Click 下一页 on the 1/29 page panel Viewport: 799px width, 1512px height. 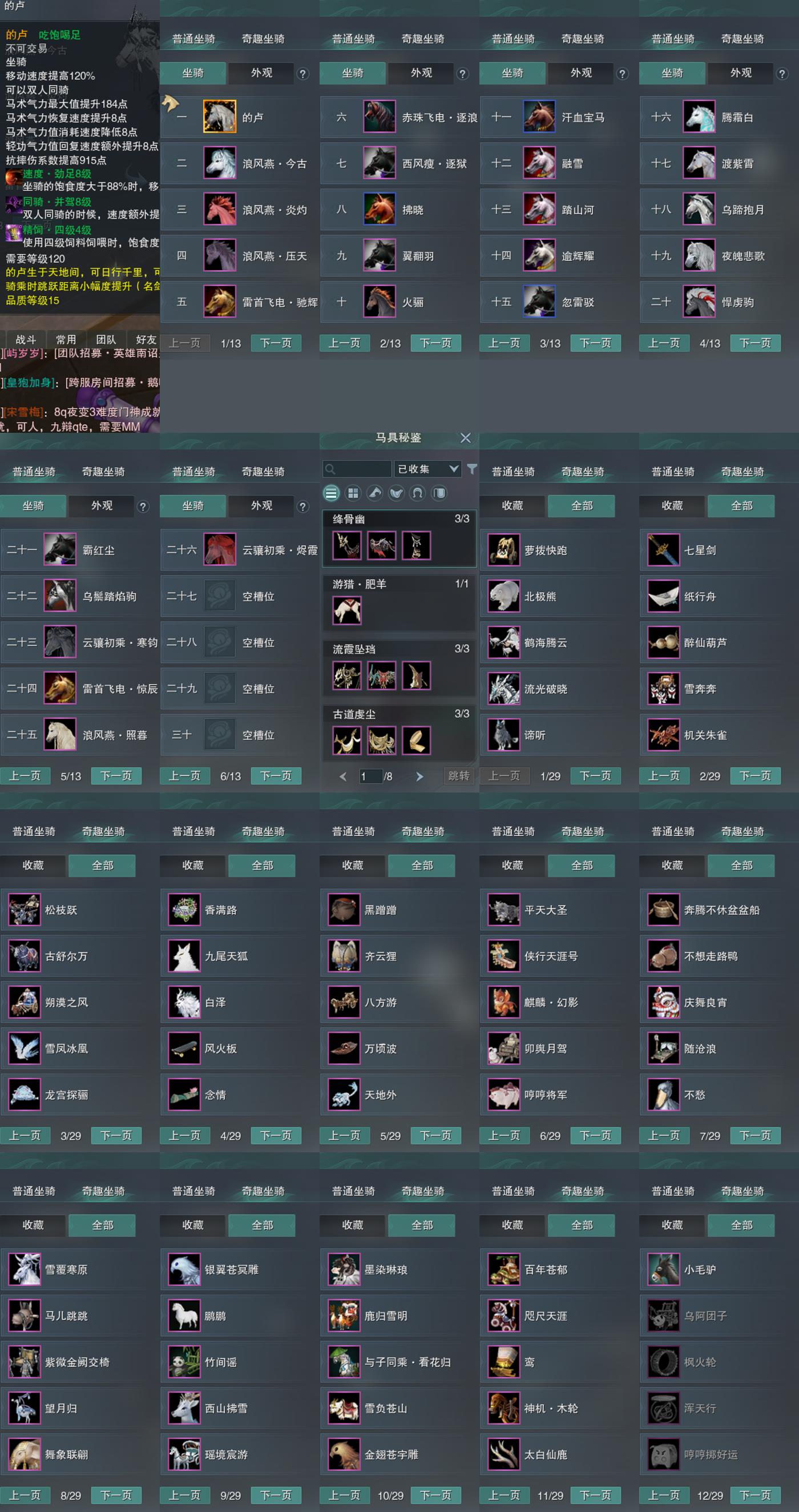tap(595, 776)
